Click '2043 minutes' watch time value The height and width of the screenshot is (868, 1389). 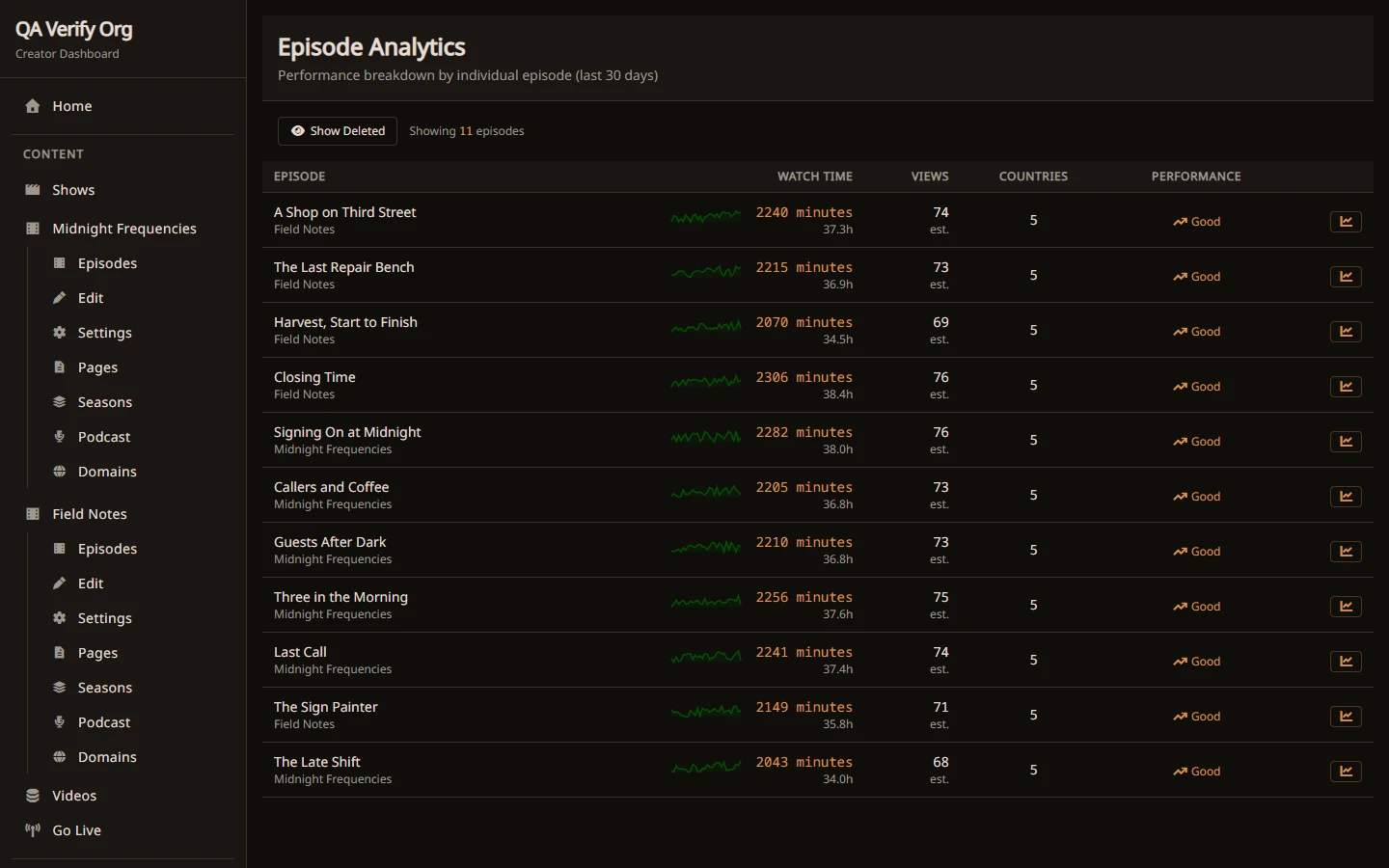point(804,762)
